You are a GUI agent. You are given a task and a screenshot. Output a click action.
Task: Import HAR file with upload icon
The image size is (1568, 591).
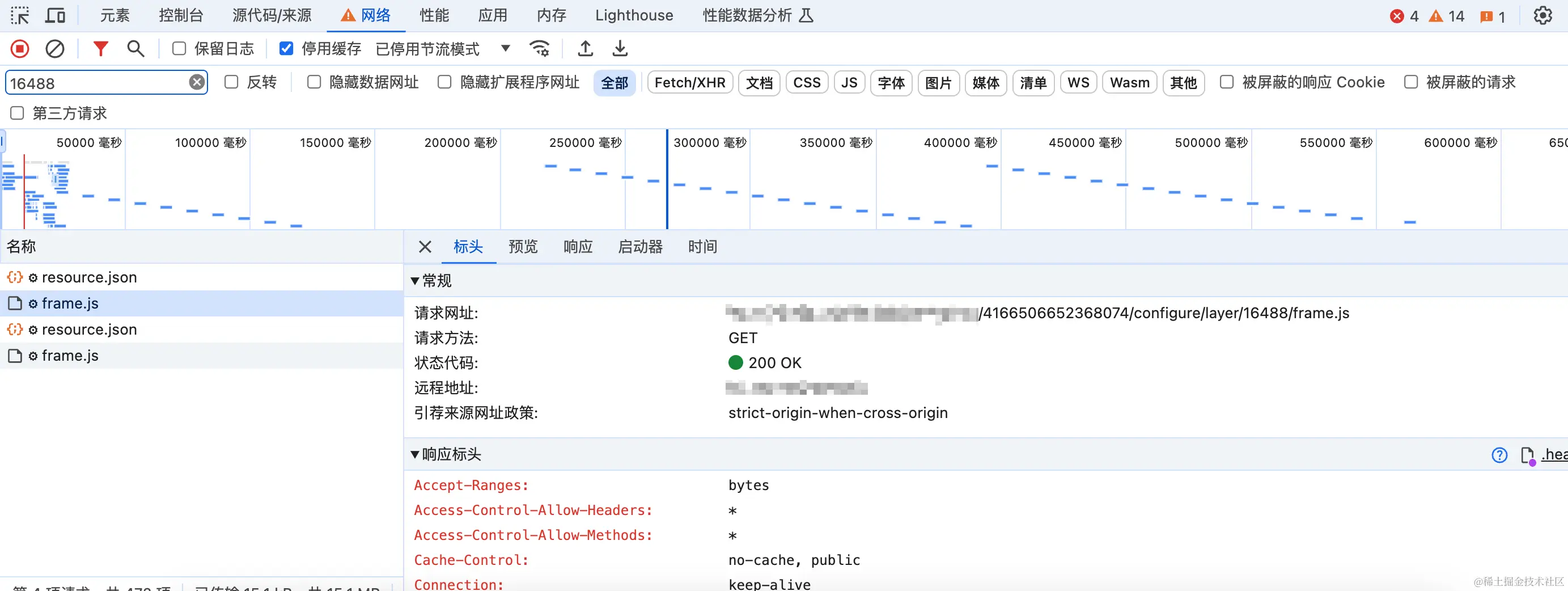[586, 49]
